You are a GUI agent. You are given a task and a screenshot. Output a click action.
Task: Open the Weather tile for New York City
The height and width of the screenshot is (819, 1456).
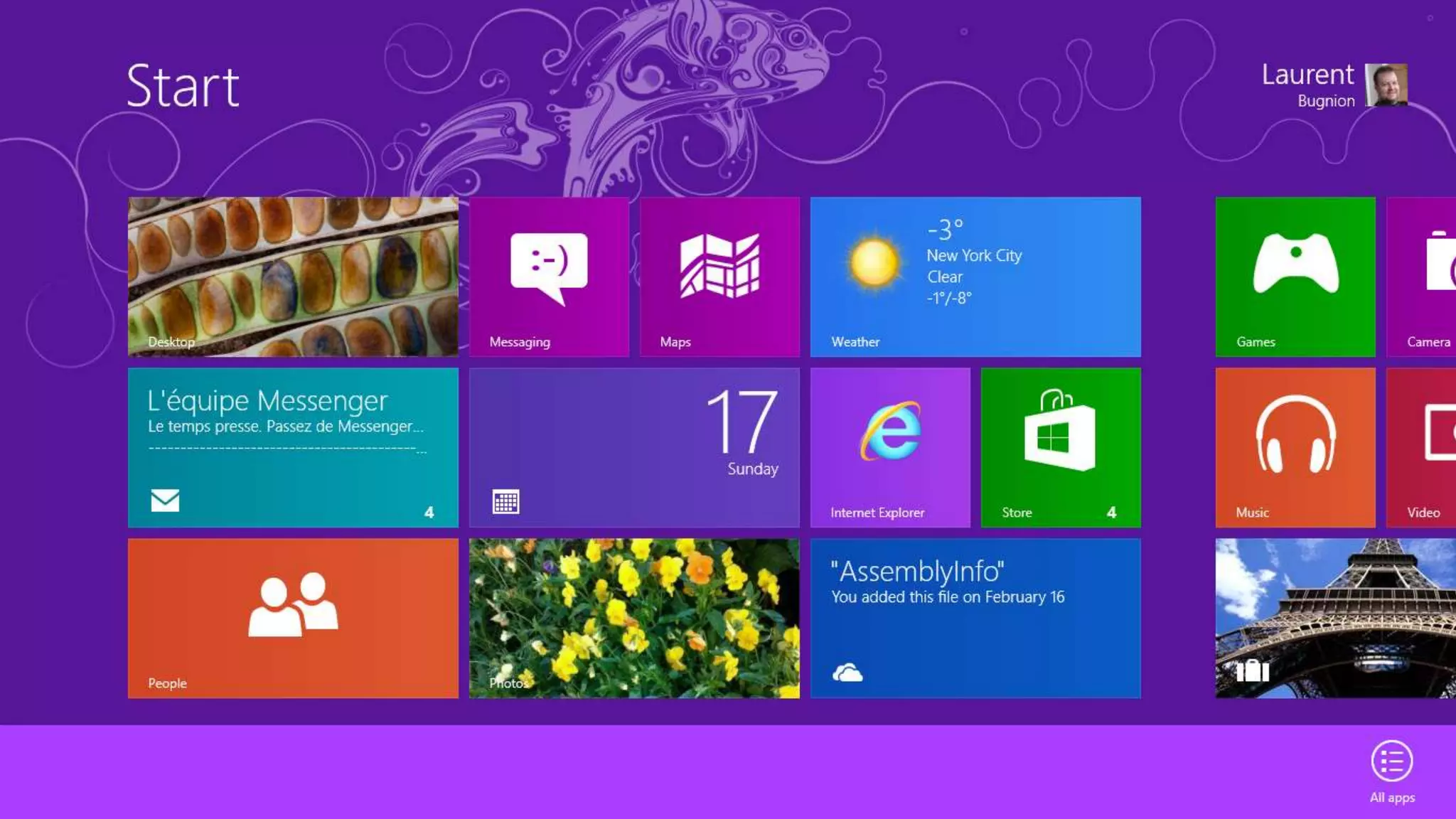coord(975,277)
